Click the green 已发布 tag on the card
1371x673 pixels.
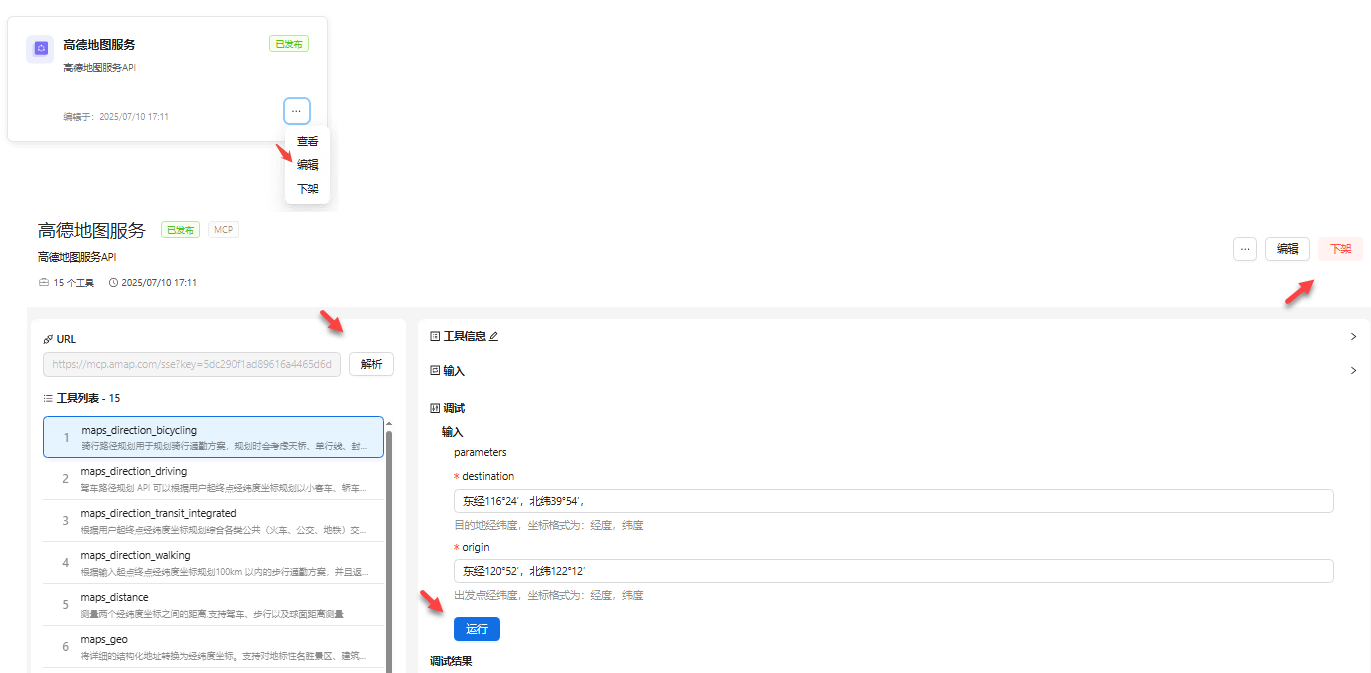click(x=289, y=44)
